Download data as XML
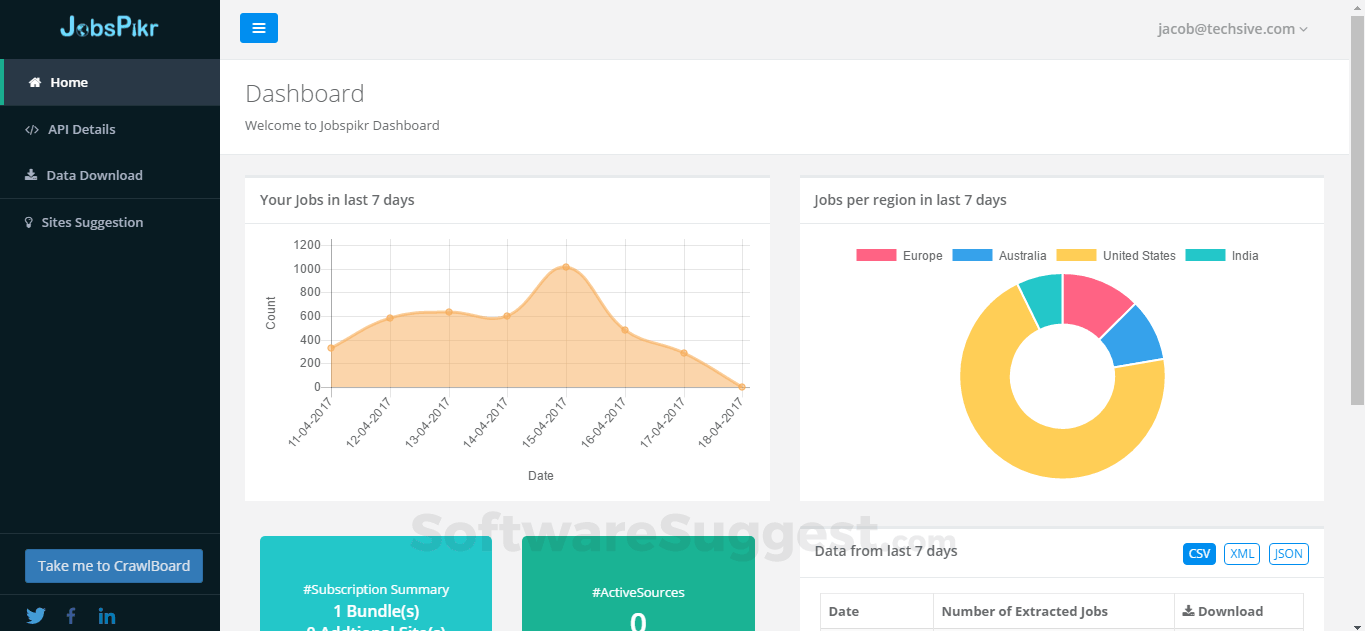The width and height of the screenshot is (1365, 631). [1241, 553]
